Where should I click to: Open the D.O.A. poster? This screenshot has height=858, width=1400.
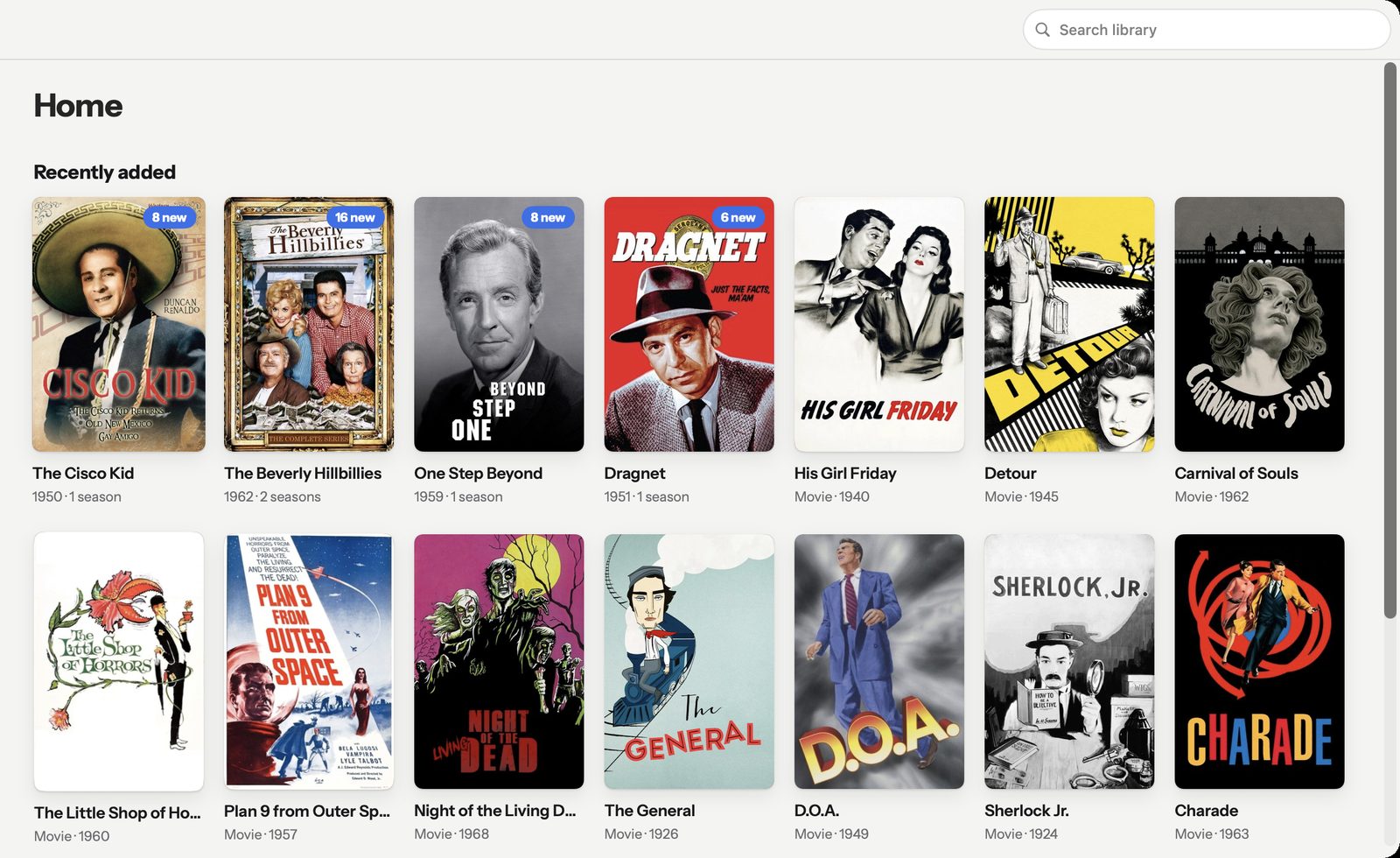click(879, 662)
